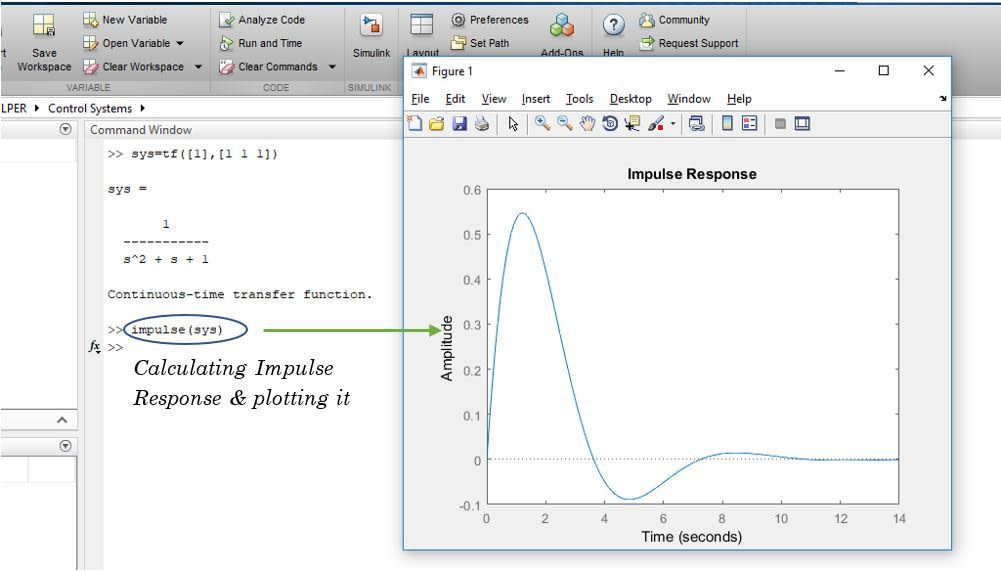Expand the Open Variable dropdown arrow
This screenshot has height=571, width=1001.
pyautogui.click(x=180, y=43)
